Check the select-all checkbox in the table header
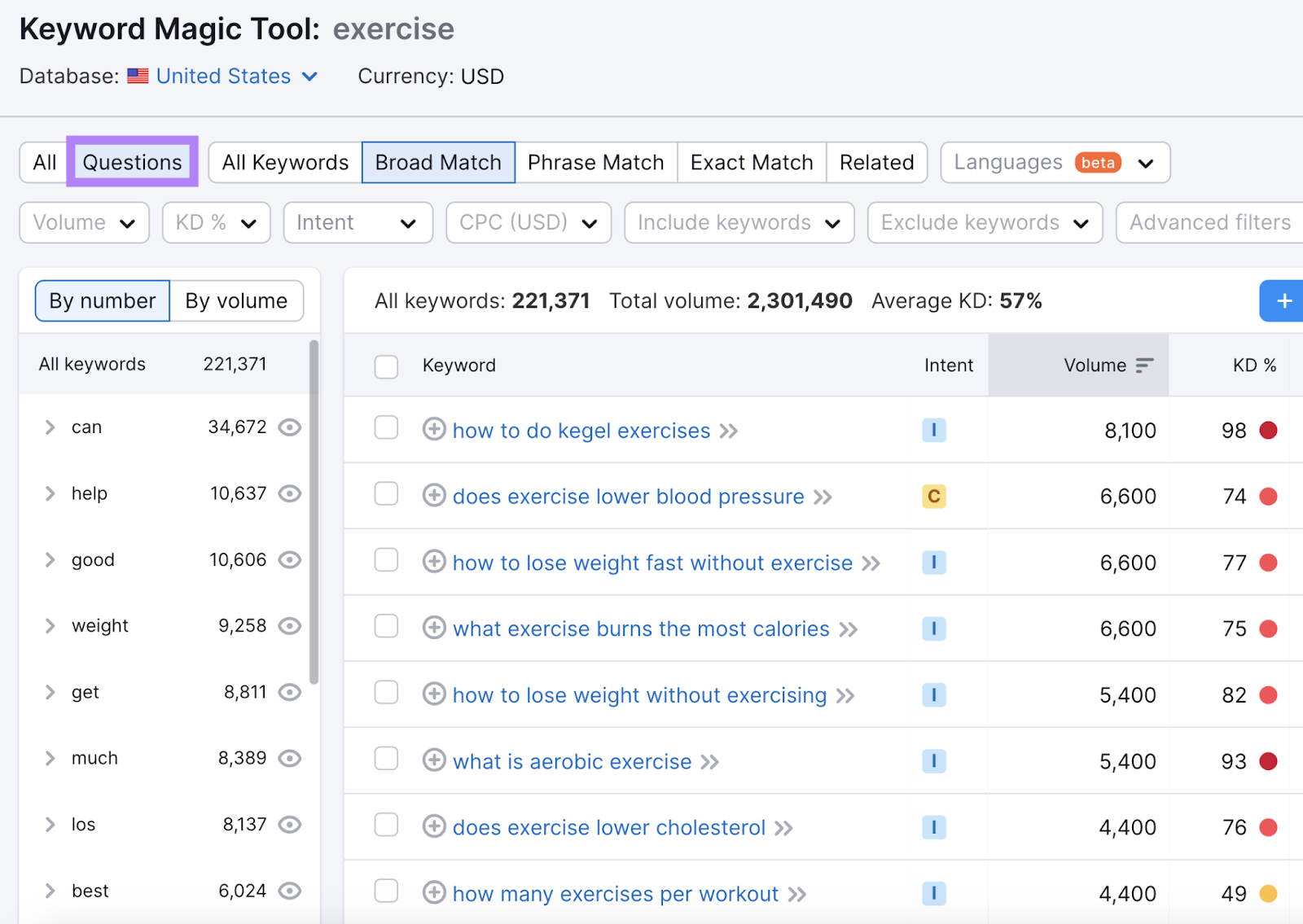 coord(386,366)
